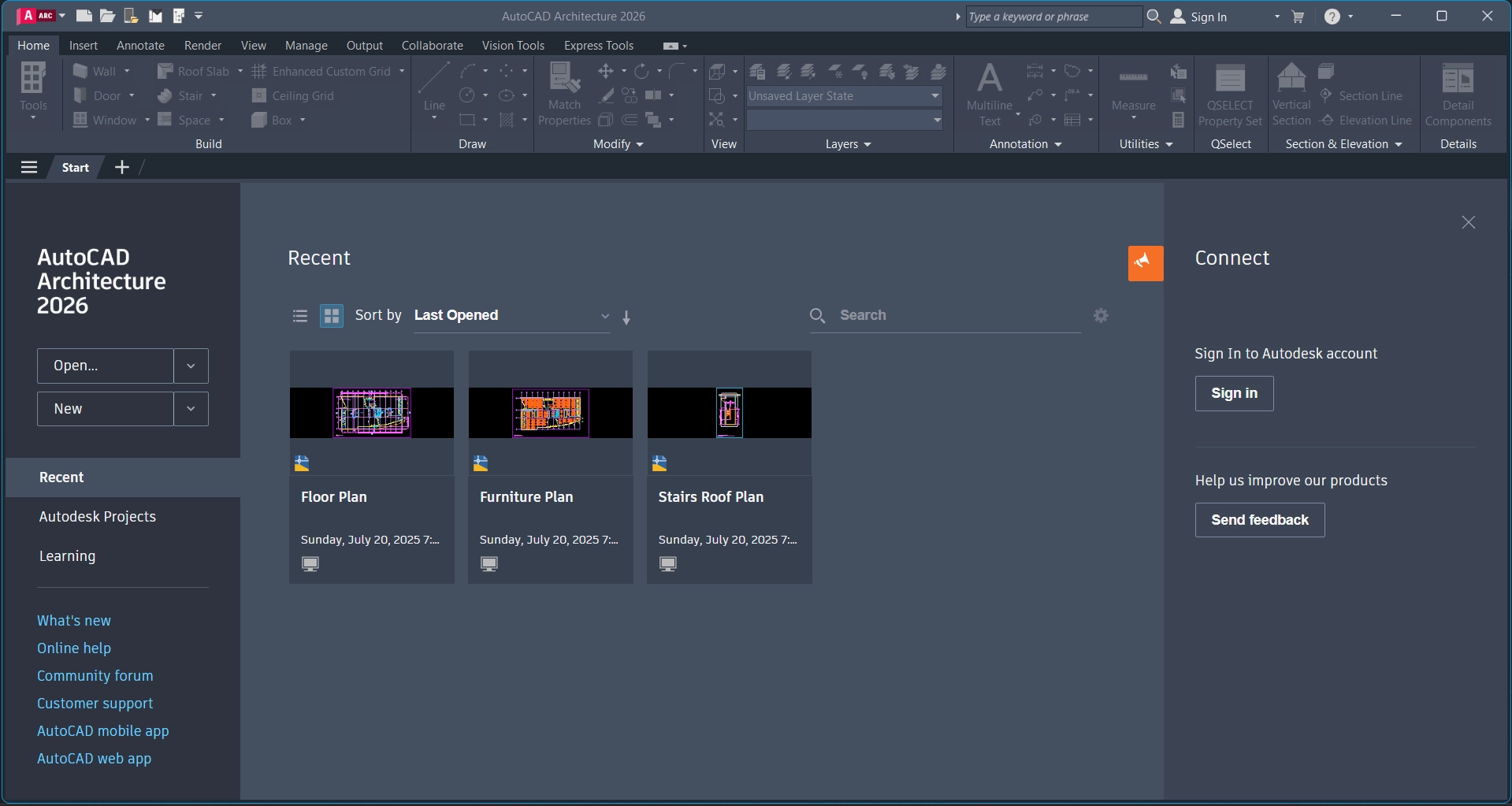Screen dimensions: 1512x806
Task: Open Stairs Roof Plan drawing thumbnail
Action: coord(730,413)
